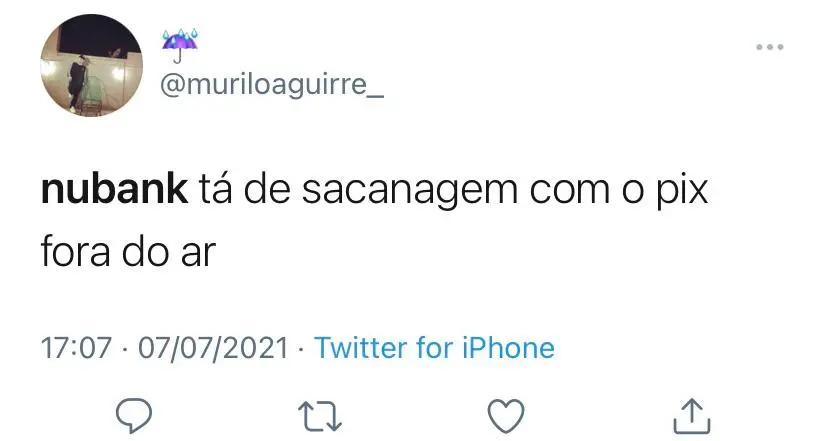Click the umbrella emoji display name
The image size is (828, 441).
[x=178, y=42]
